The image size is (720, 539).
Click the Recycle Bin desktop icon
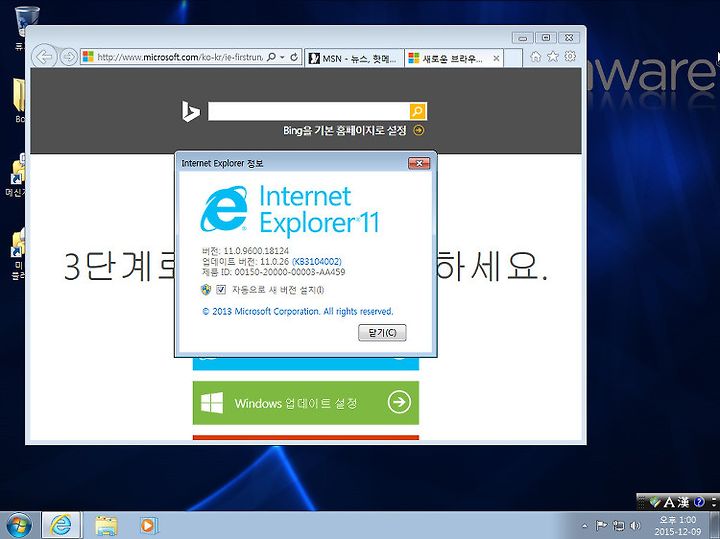(27, 22)
